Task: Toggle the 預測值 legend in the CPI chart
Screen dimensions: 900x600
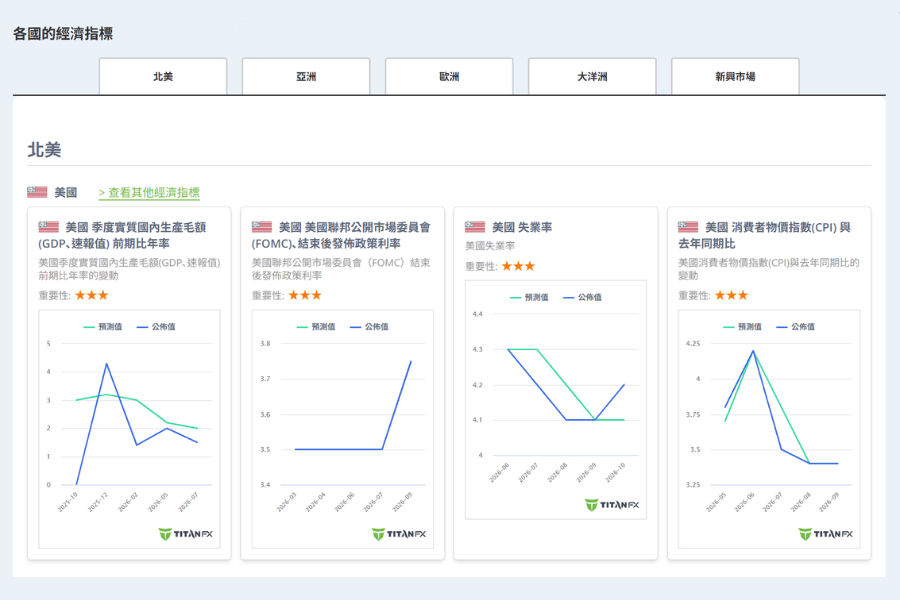Action: tap(742, 327)
